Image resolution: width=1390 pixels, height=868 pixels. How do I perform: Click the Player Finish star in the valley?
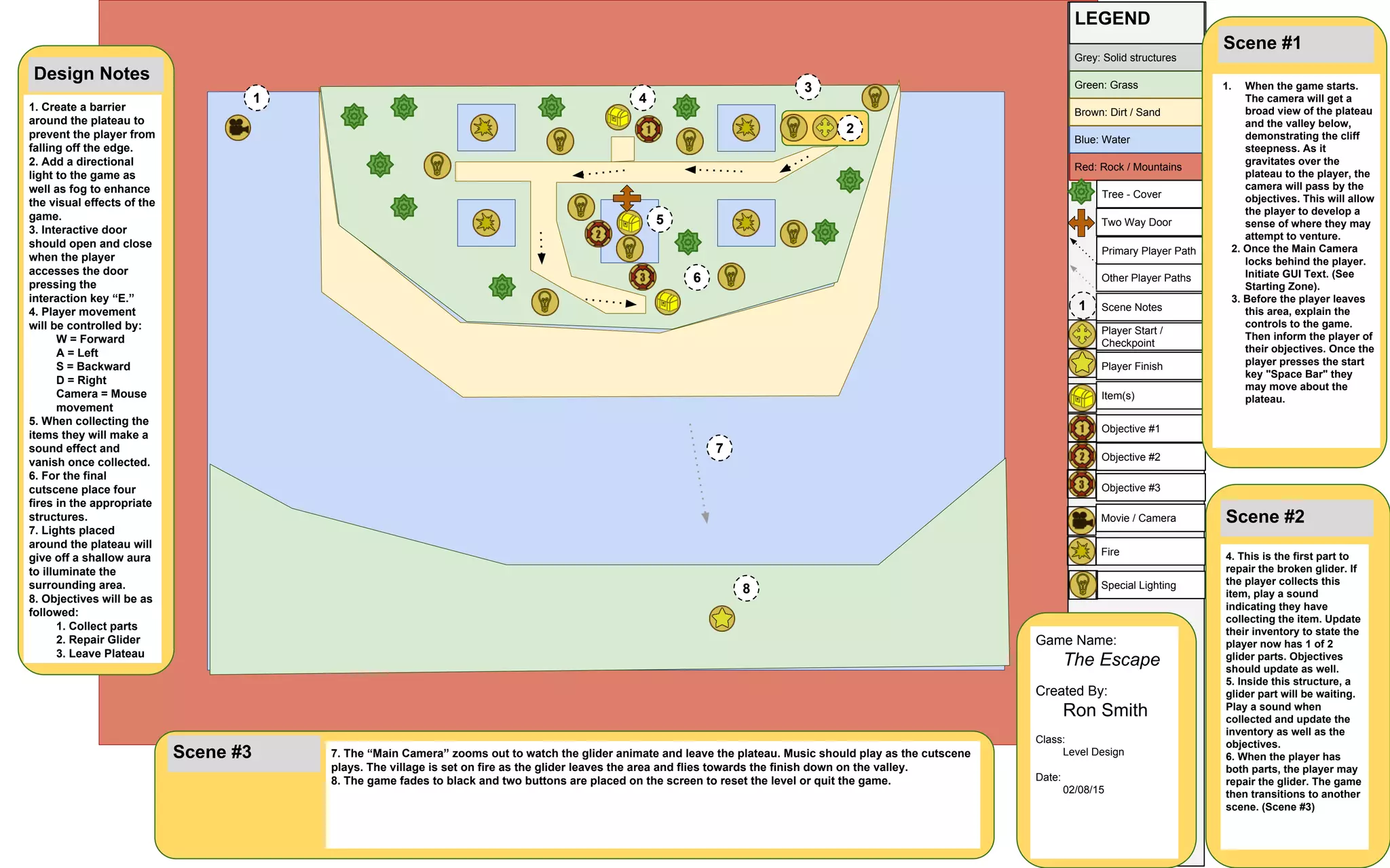pos(721,618)
